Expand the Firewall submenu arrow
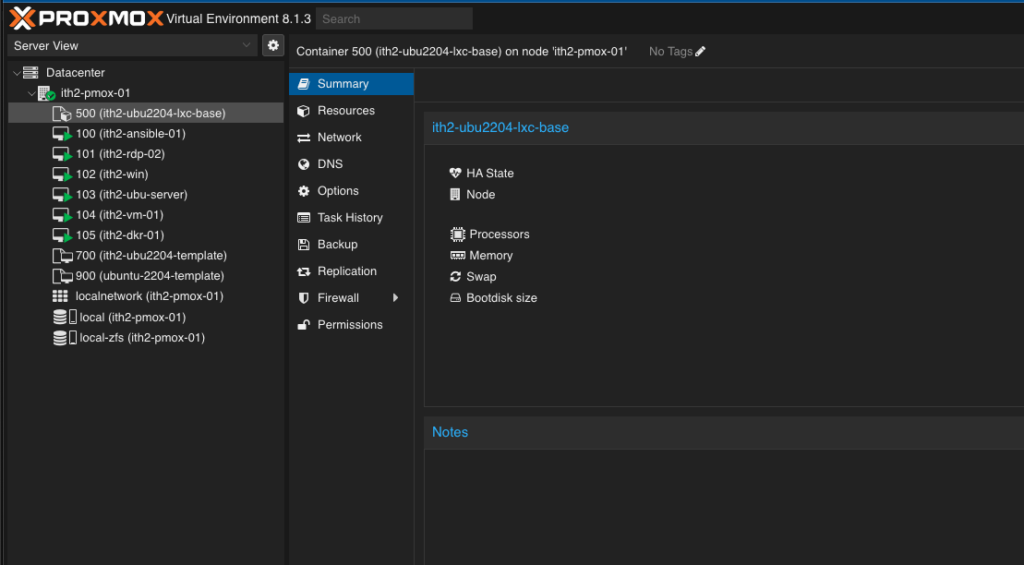This screenshot has height=565, width=1024. [x=395, y=298]
